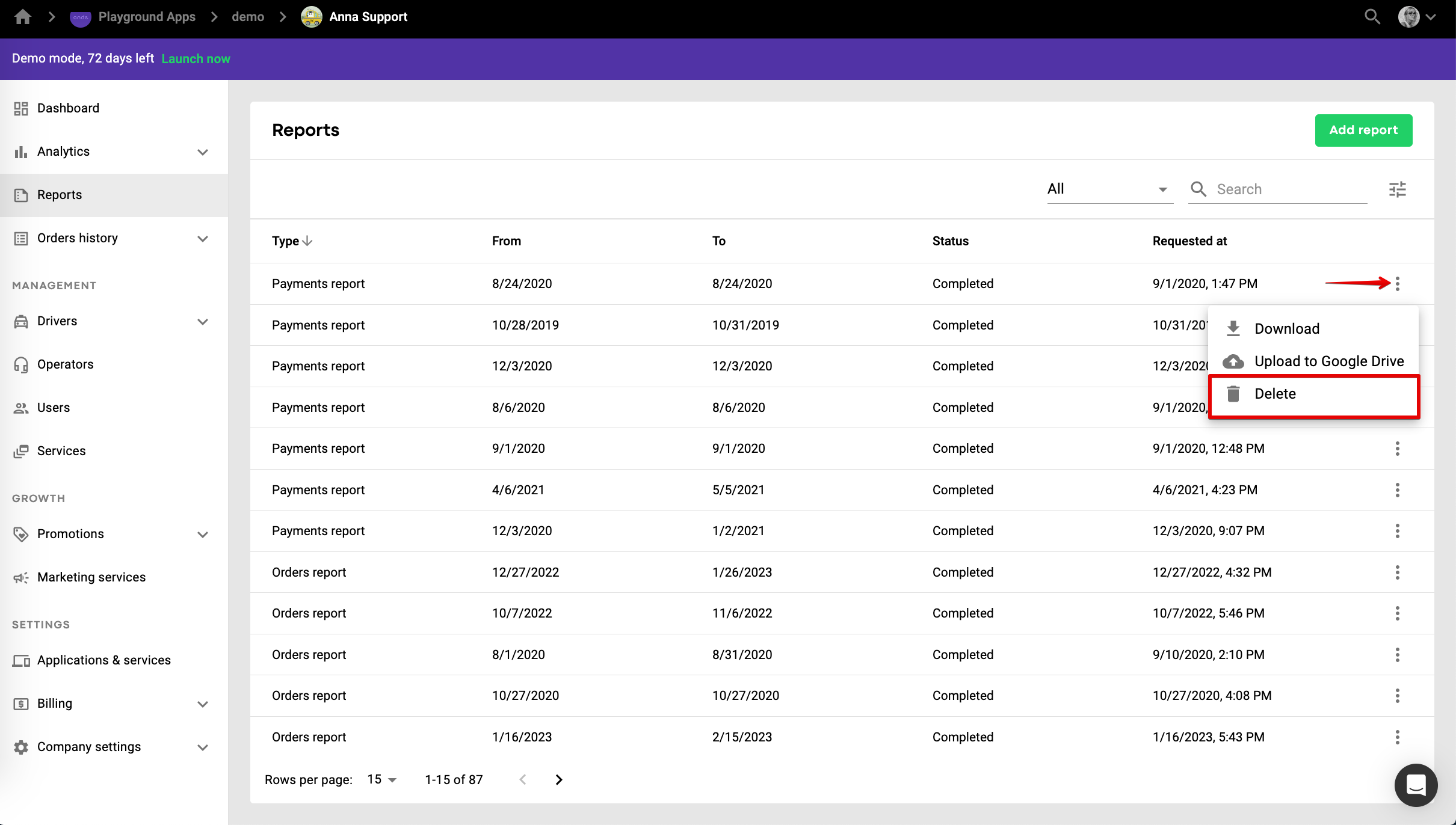Open the three-dot menu for the 4/6/2021 Payments report
1456x825 pixels.
coord(1397,490)
